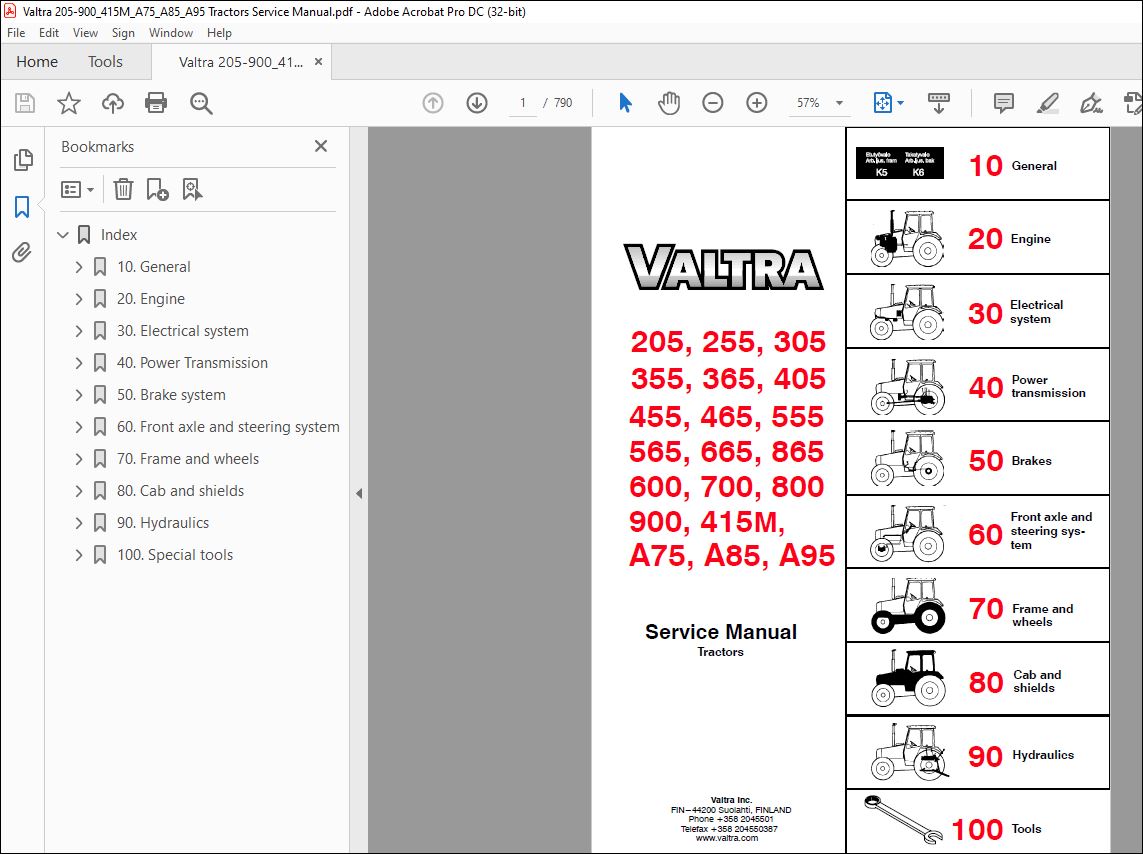
Task: Zoom in with the plus icon
Action: point(757,103)
